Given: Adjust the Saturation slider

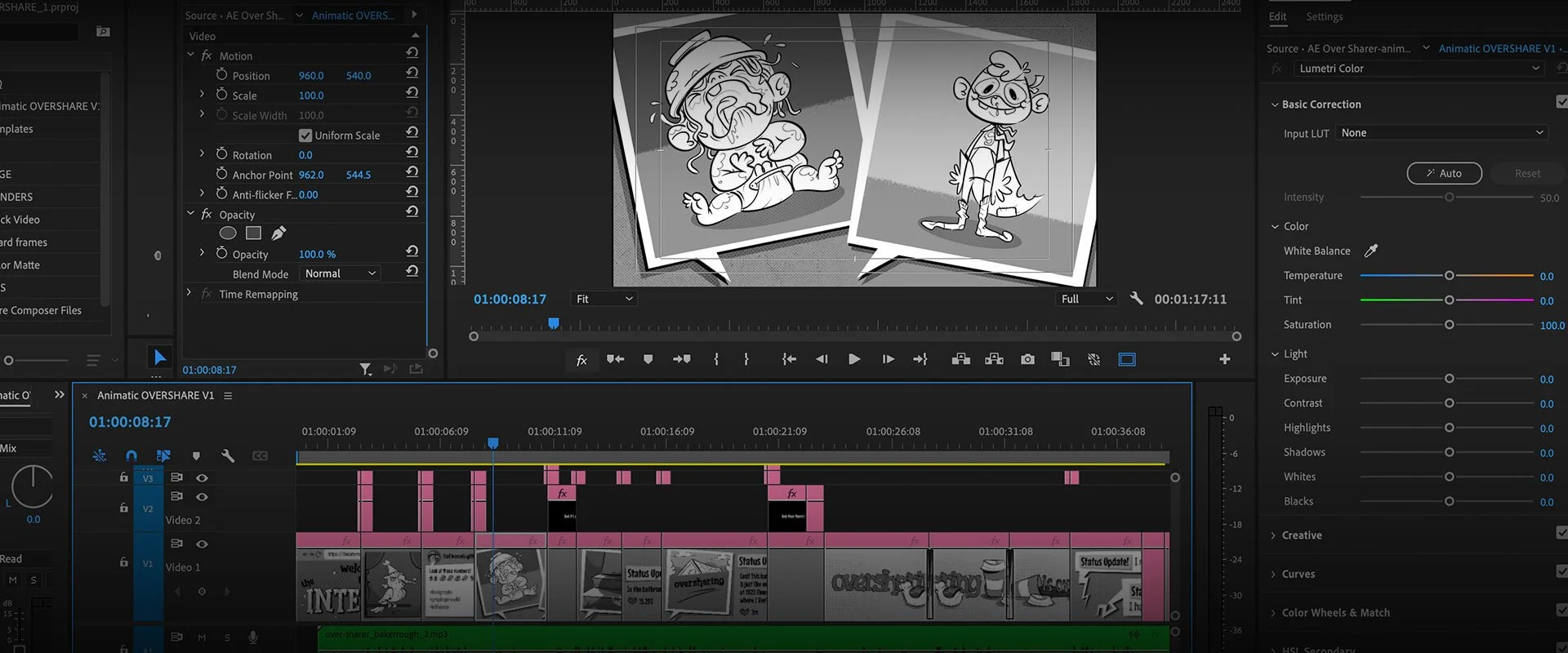Looking at the screenshot, I should click(1449, 325).
